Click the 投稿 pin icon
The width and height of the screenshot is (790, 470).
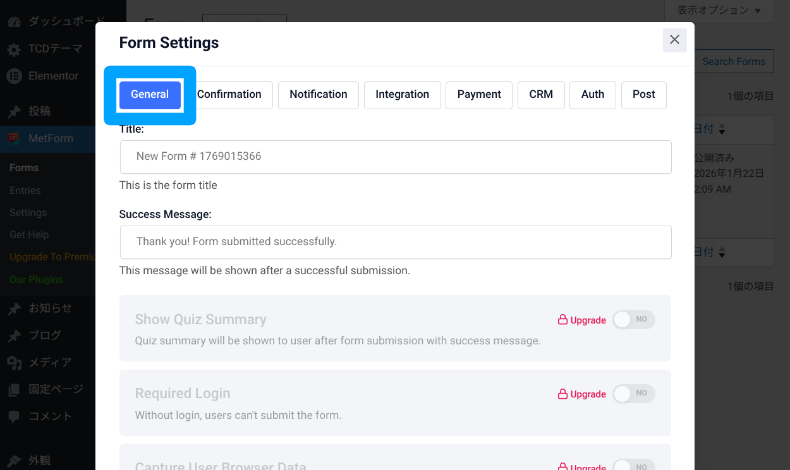point(15,111)
